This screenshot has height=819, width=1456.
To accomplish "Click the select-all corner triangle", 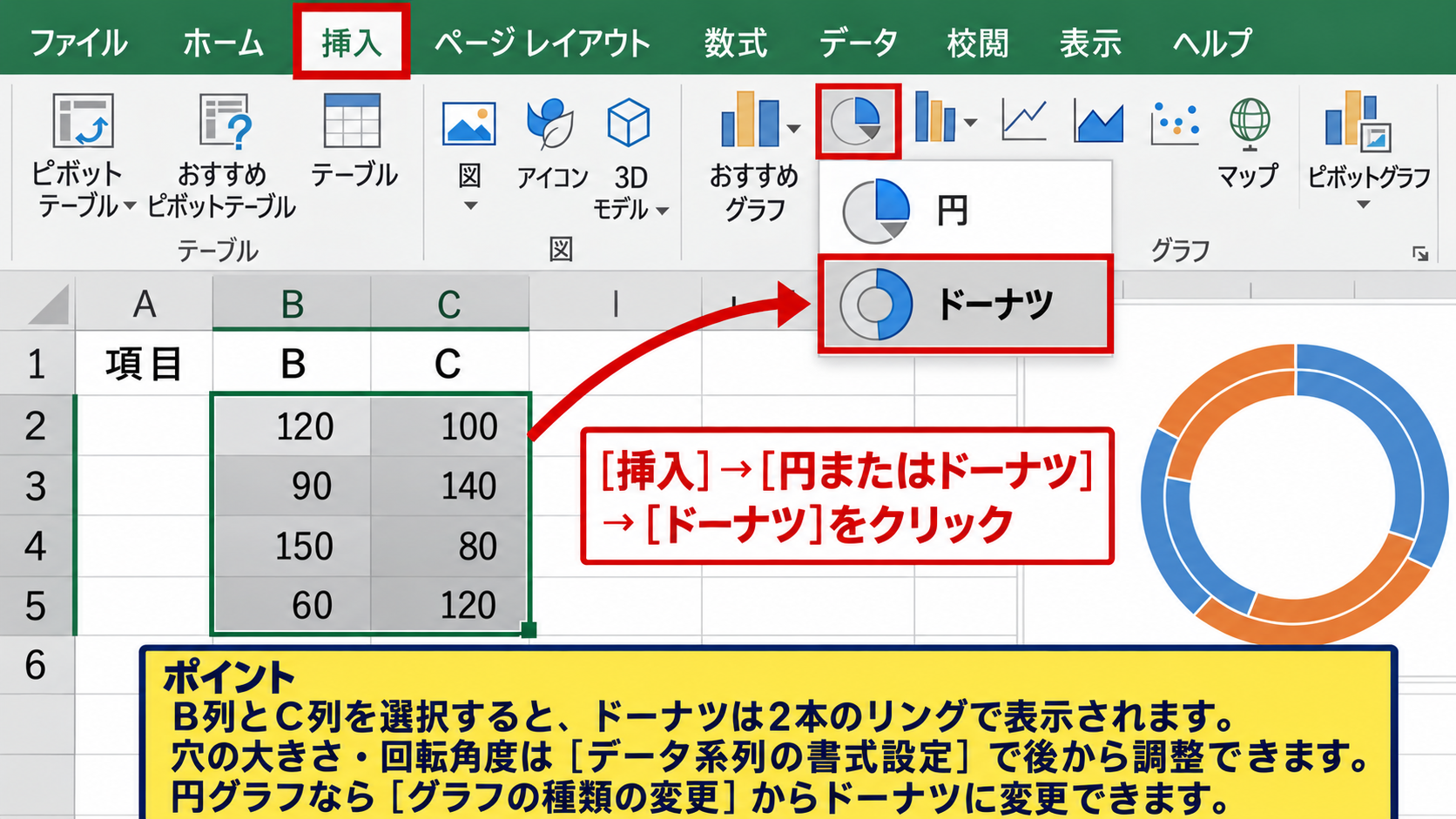I will 47,305.
